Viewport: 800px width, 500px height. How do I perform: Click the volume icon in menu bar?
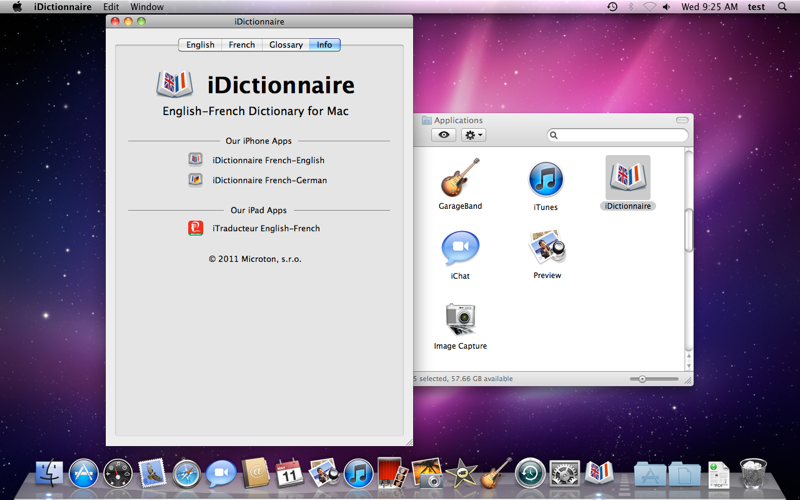(666, 7)
